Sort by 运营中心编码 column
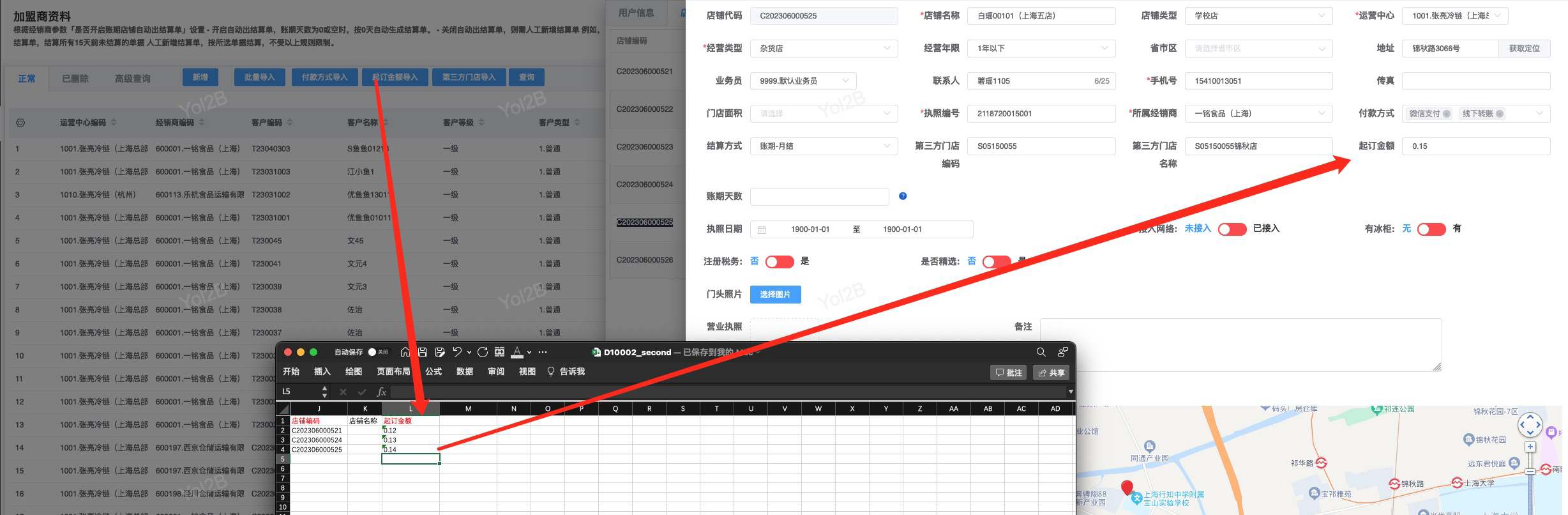The width and height of the screenshot is (1568, 515). pyautogui.click(x=114, y=123)
